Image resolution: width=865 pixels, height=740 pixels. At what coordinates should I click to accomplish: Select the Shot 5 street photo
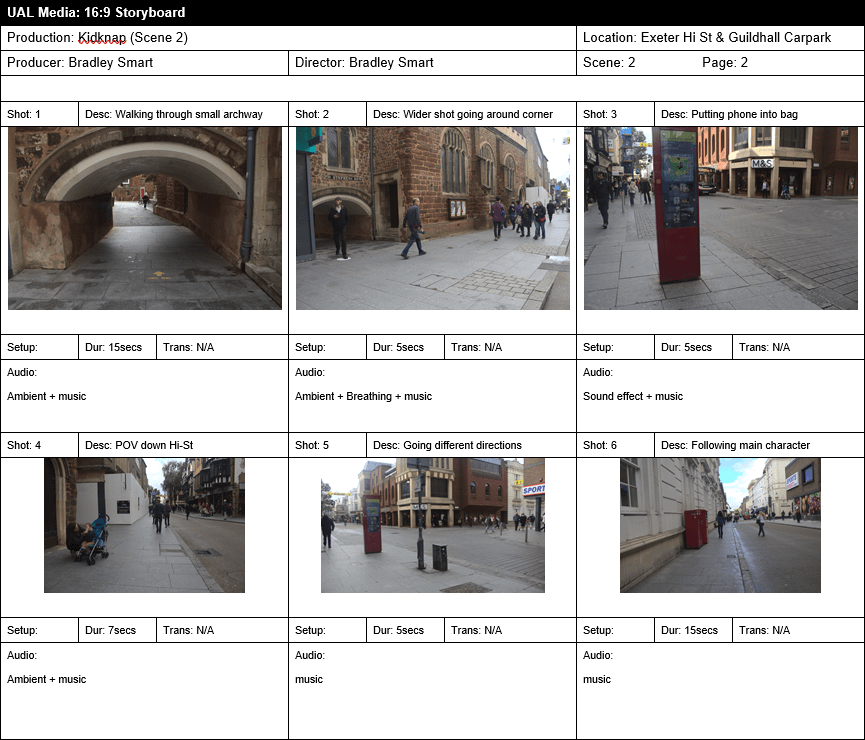(x=432, y=525)
